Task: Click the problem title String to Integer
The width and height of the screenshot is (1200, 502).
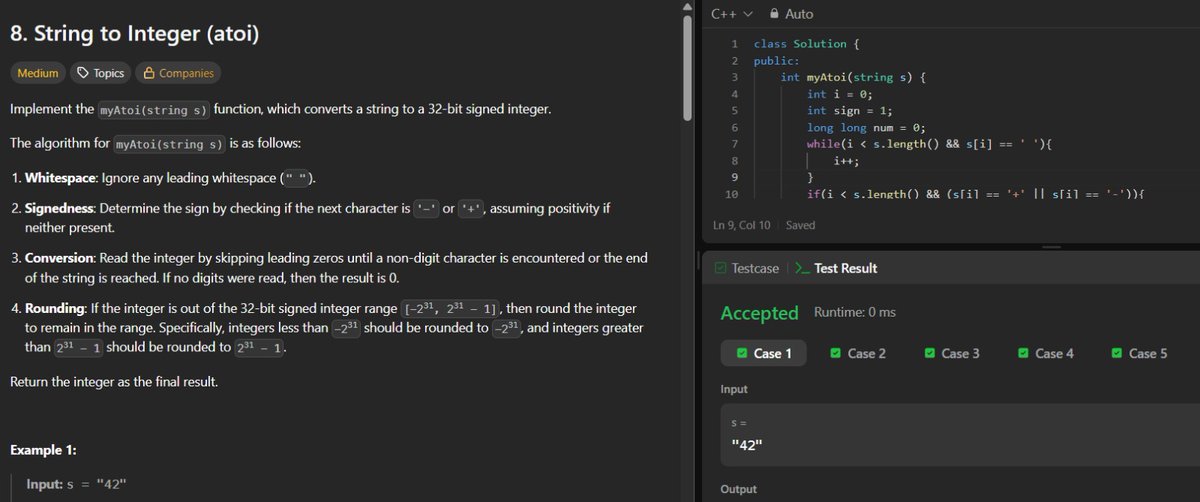Action: (x=134, y=34)
